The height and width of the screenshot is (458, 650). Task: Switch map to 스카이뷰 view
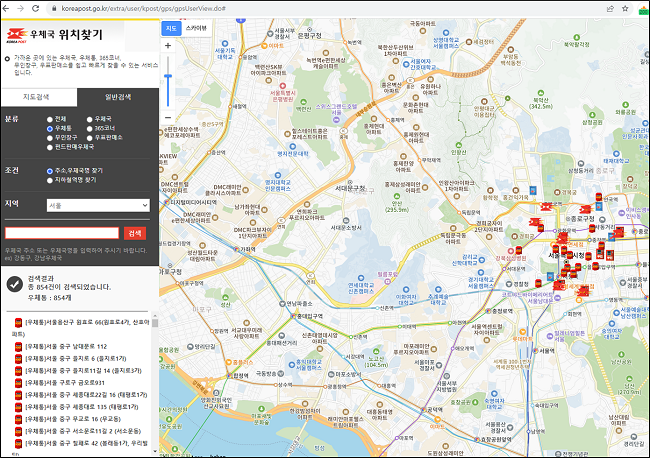tap(196, 28)
